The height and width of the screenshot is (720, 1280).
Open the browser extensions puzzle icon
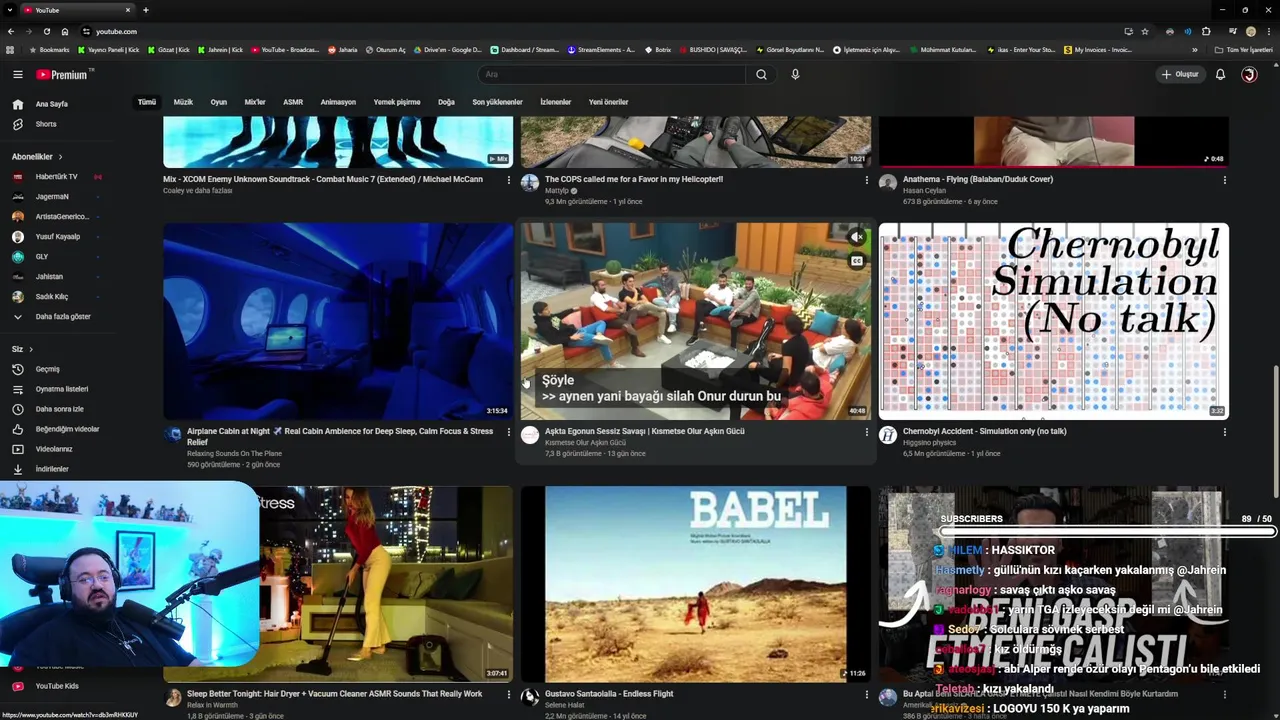click(1206, 31)
